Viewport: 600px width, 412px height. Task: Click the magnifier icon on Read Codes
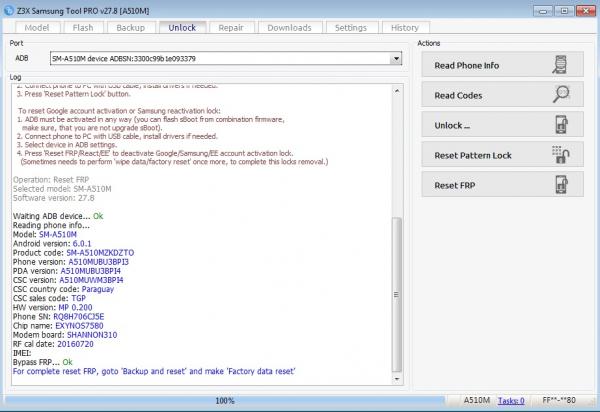(x=561, y=94)
